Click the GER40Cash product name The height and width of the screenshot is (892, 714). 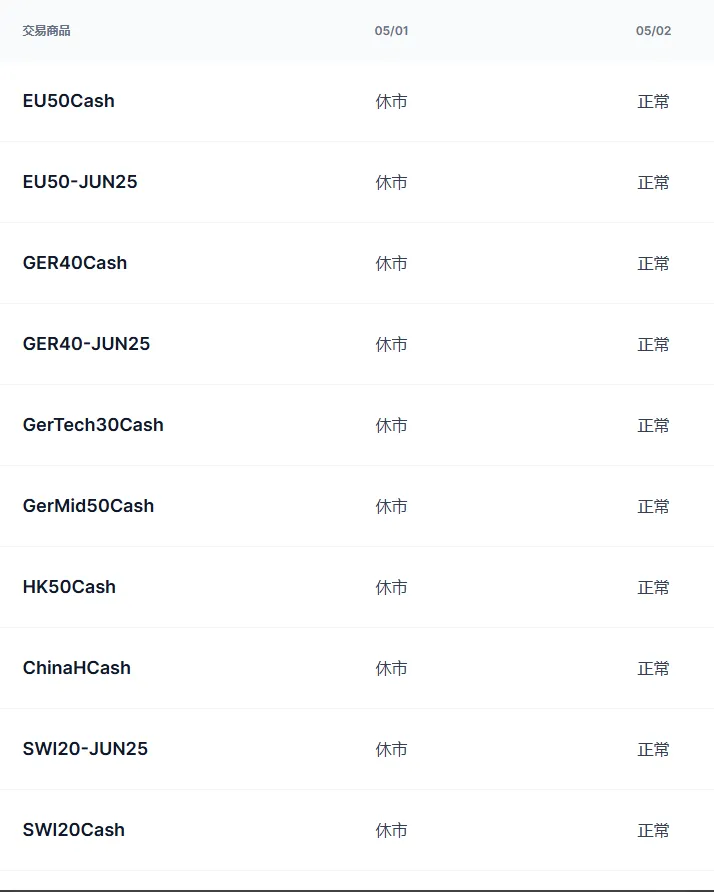75,263
